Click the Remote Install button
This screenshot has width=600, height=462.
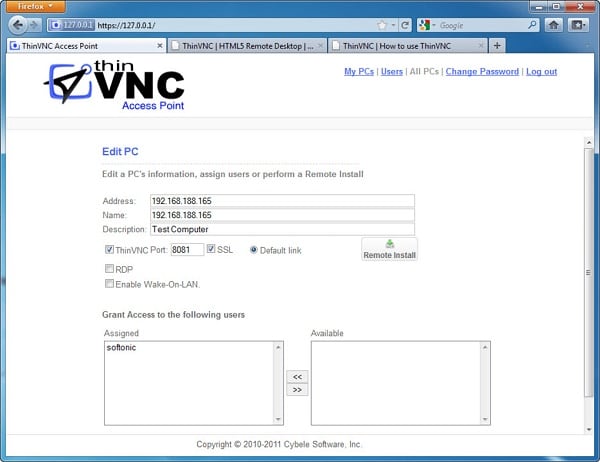click(x=389, y=249)
